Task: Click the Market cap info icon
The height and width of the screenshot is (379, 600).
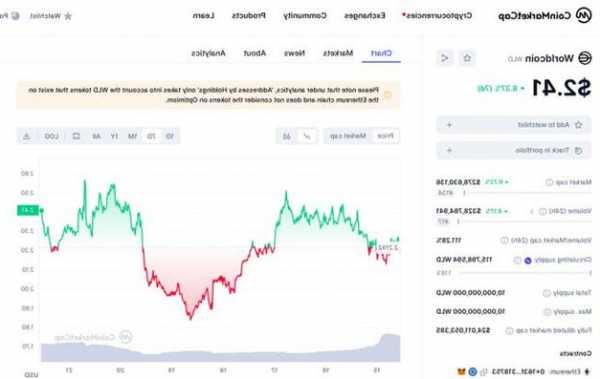Action: (549, 182)
